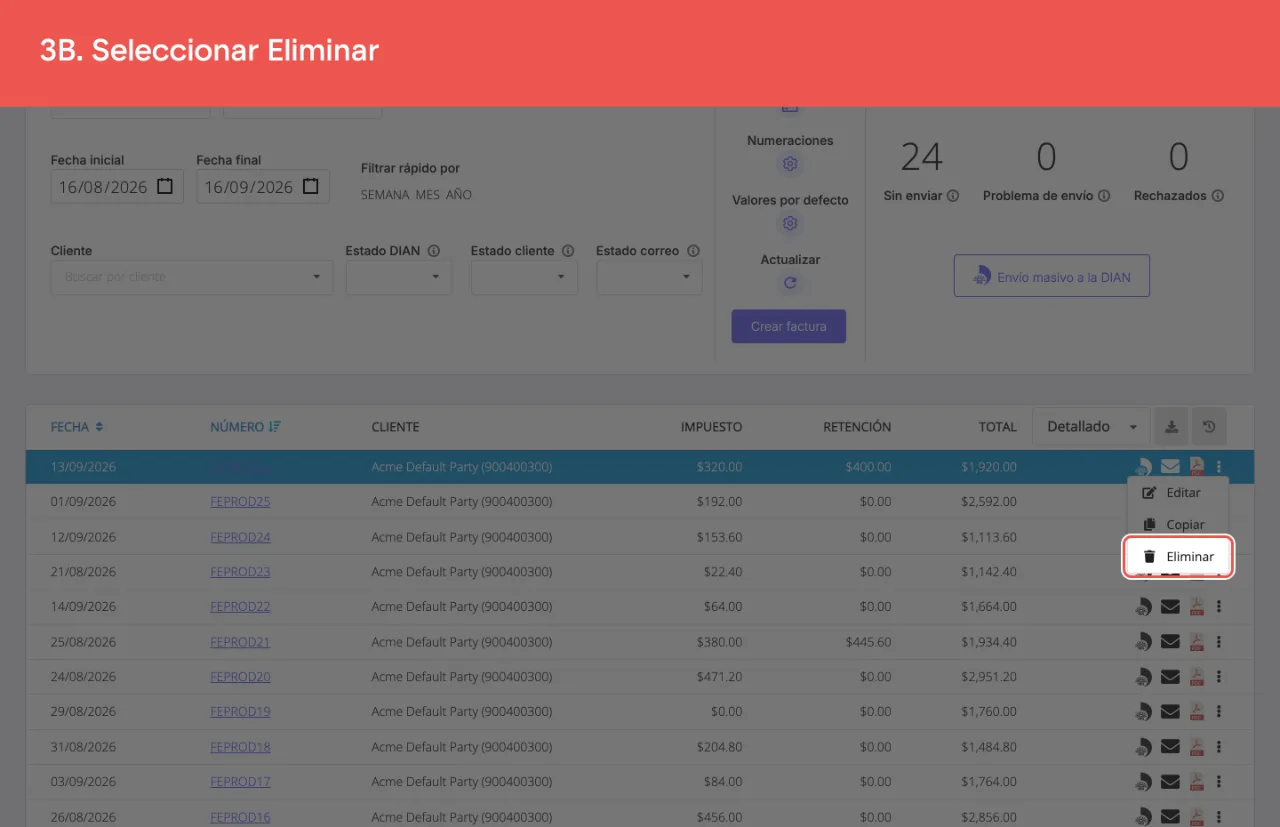The image size is (1280, 827).
Task: Click the Actualizar refresh icon
Action: tap(790, 283)
